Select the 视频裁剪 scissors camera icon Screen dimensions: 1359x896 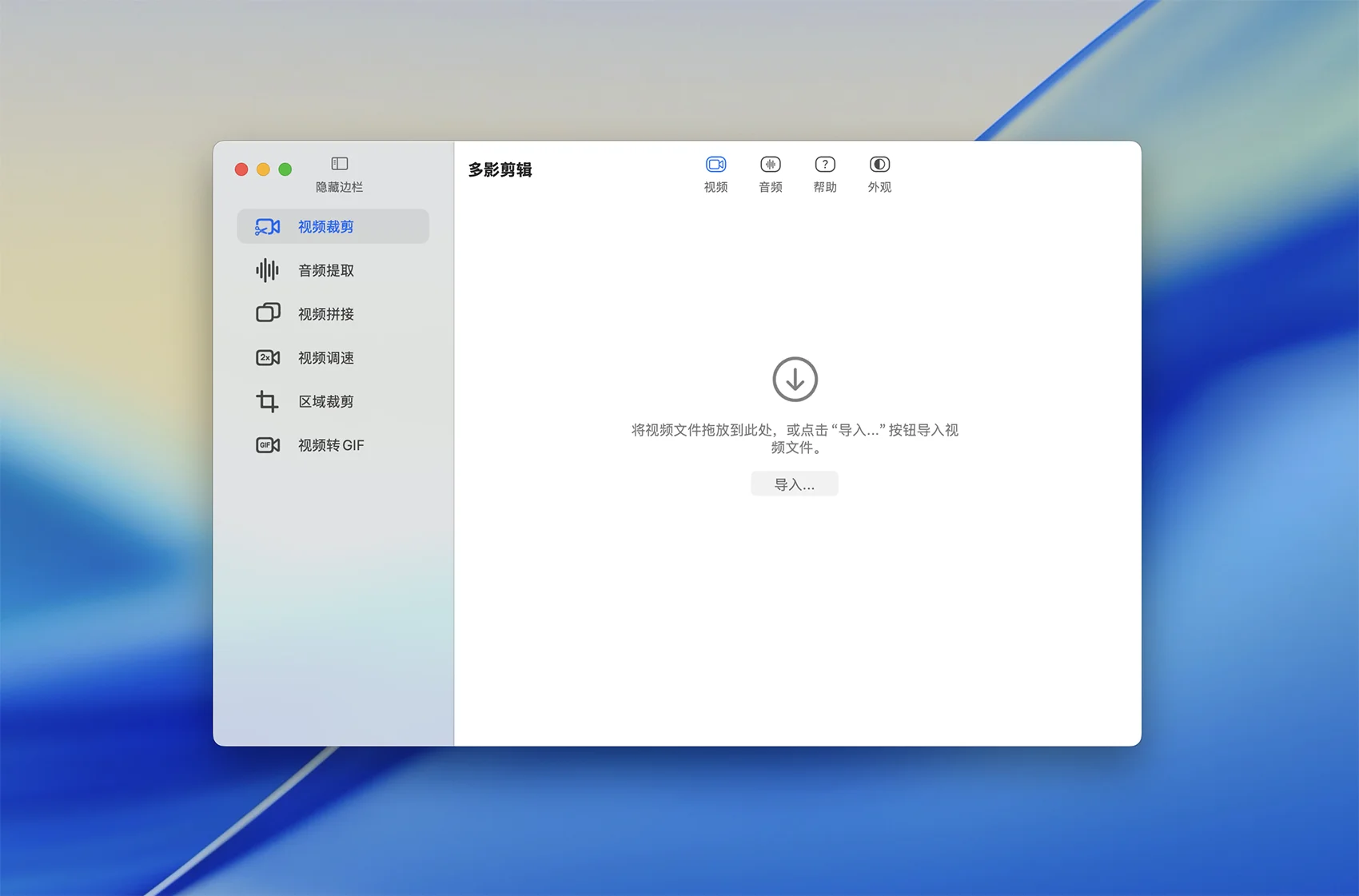(x=267, y=227)
